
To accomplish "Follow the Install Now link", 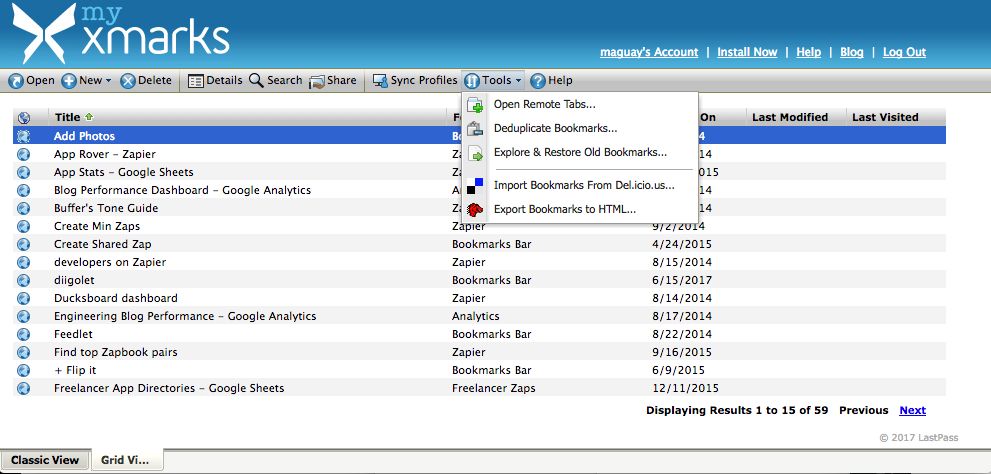I will coord(747,52).
